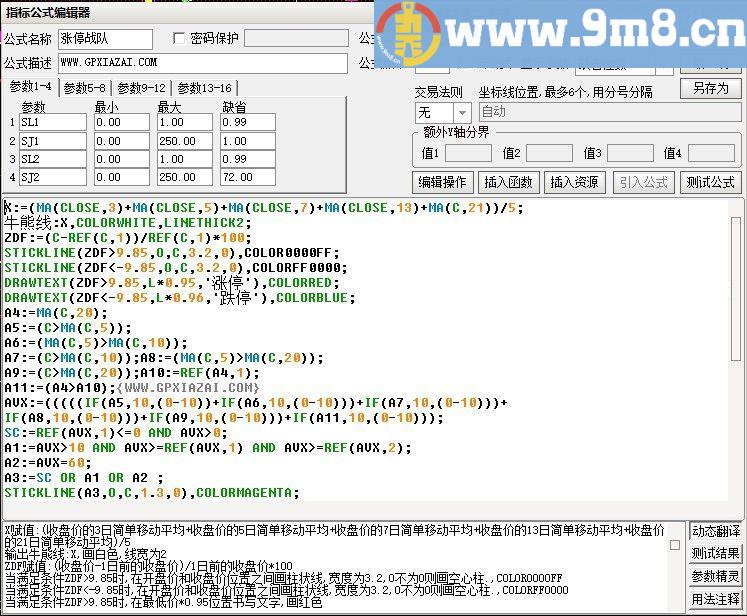Viewport: 747px width, 616px height.
Task: View the 用法注释 usage notes
Action: click(x=716, y=600)
